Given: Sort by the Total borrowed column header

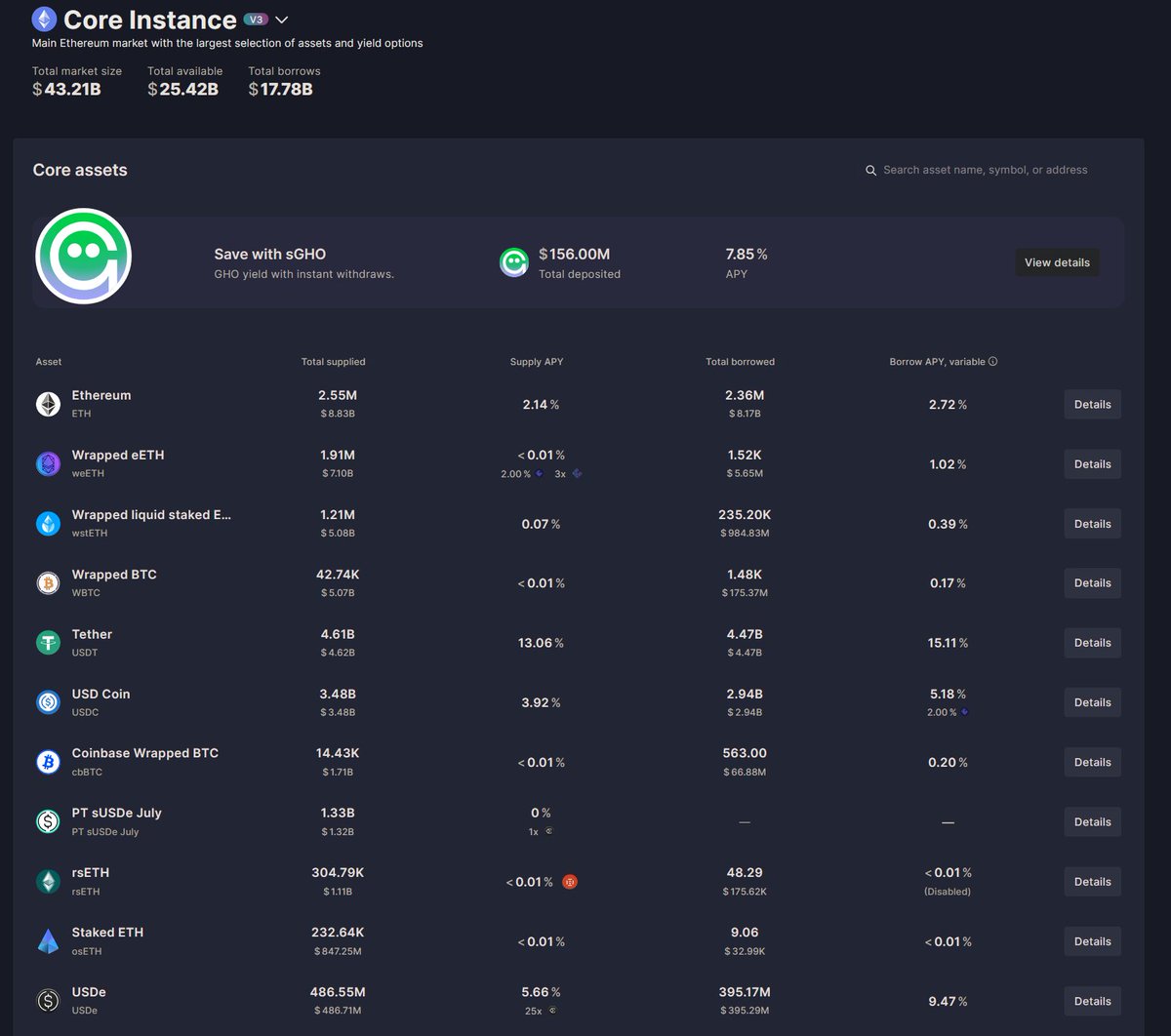Looking at the screenshot, I should point(740,362).
